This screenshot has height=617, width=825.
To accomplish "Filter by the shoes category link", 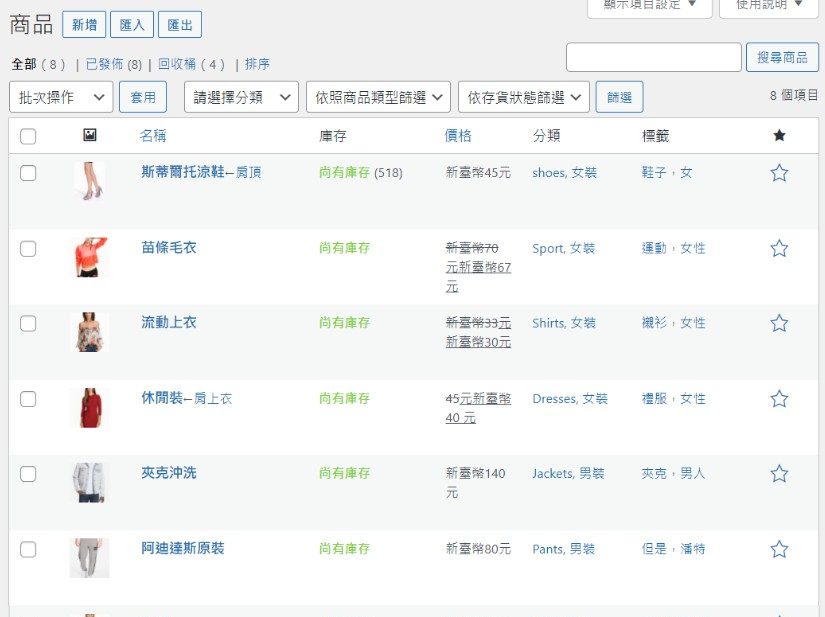I will tap(549, 173).
